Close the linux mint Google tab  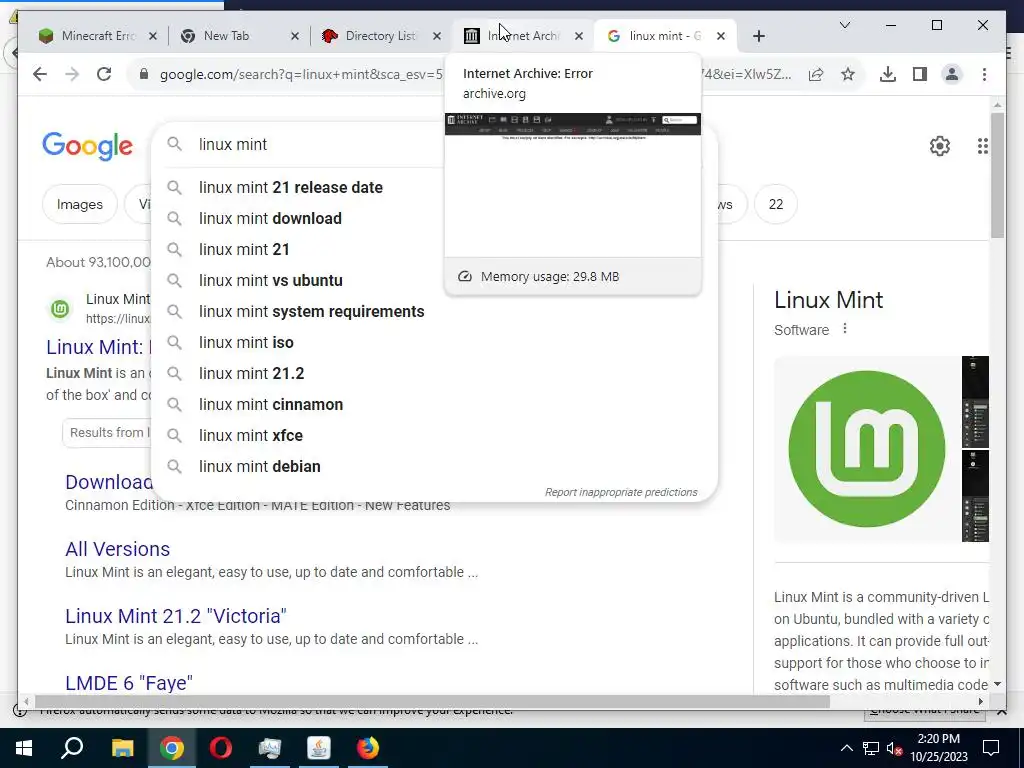point(720,36)
